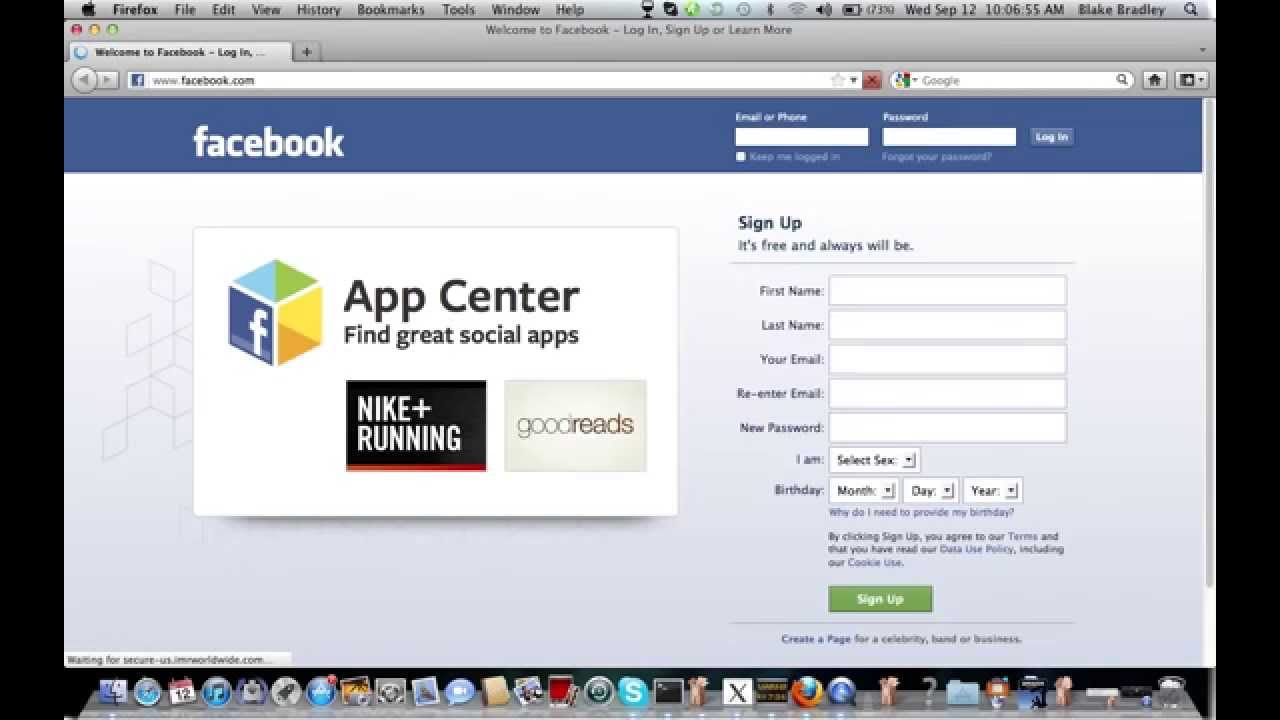Open Finder from the dock
Viewport: 1280px width, 720px height.
tap(113, 691)
